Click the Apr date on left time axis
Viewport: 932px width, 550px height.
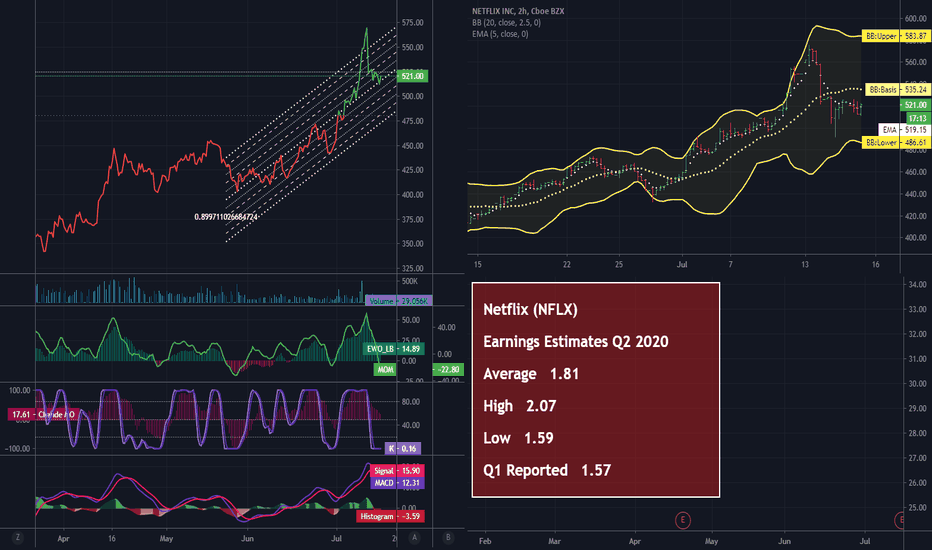point(63,539)
